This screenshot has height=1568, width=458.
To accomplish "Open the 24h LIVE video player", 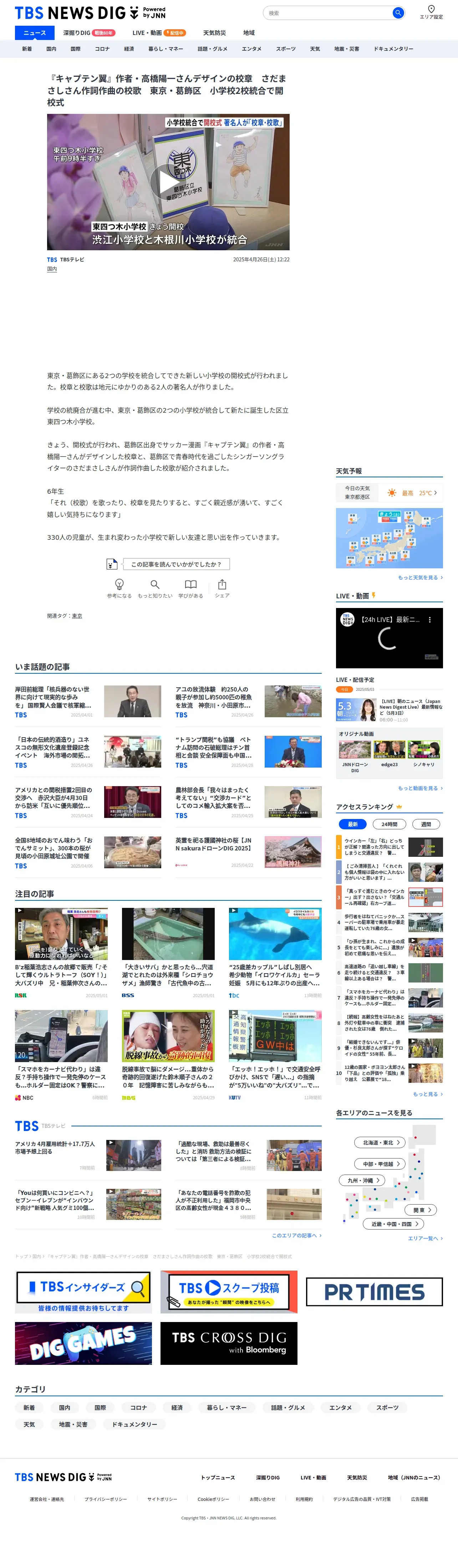I will click(389, 638).
